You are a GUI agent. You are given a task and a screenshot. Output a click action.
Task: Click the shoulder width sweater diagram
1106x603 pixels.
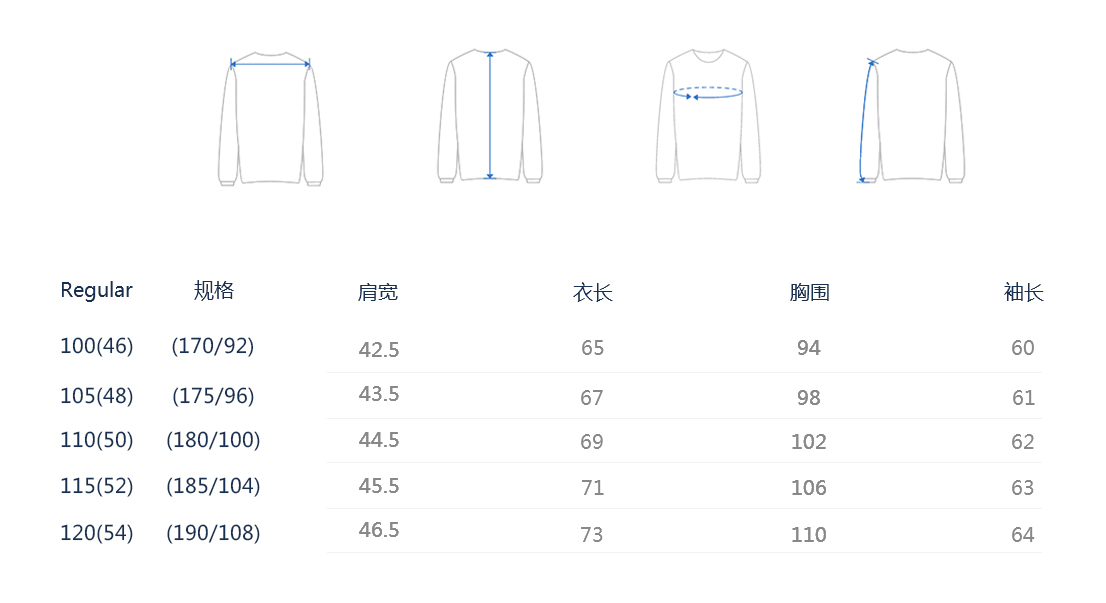coord(270,117)
